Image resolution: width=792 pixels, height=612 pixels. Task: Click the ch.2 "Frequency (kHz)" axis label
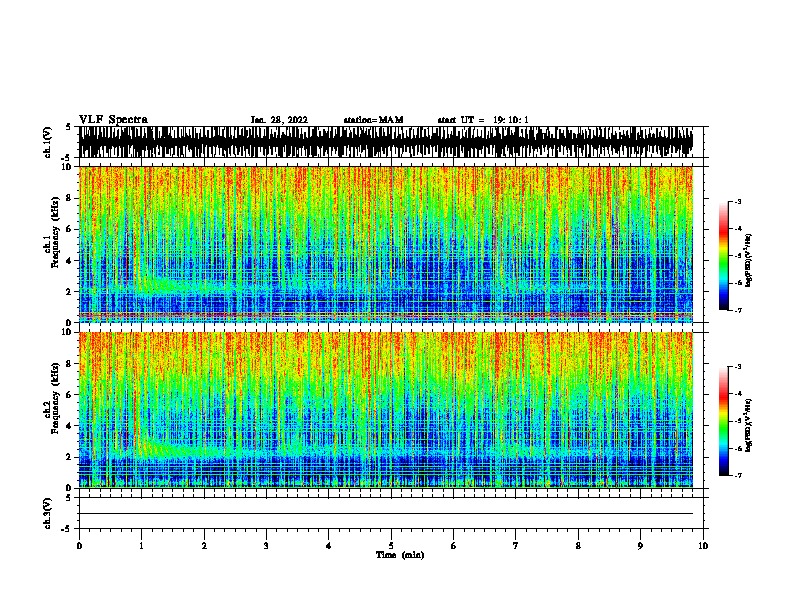[x=55, y=398]
